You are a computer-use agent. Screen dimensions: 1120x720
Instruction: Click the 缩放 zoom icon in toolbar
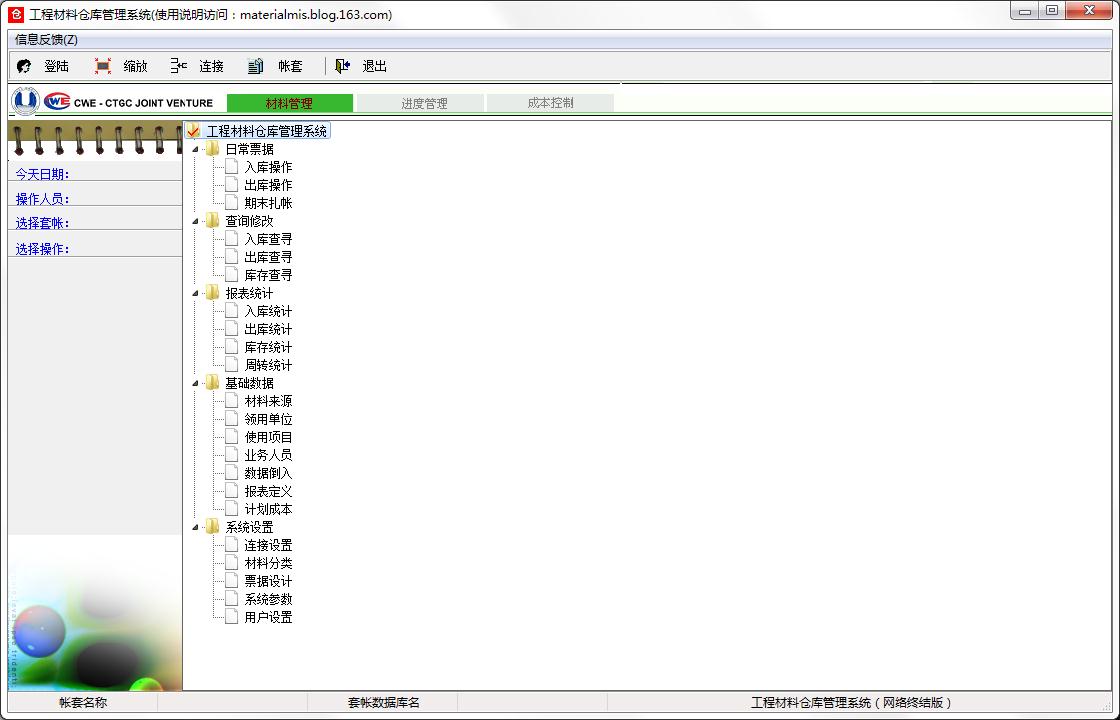point(103,66)
